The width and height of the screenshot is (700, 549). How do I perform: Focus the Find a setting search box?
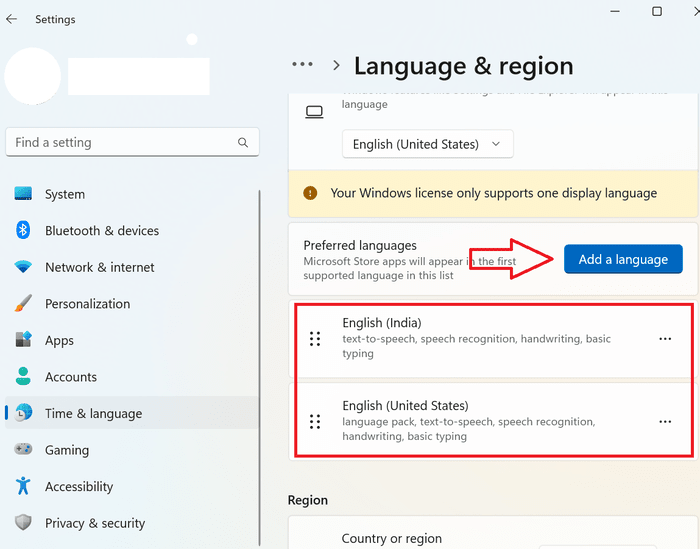[132, 142]
